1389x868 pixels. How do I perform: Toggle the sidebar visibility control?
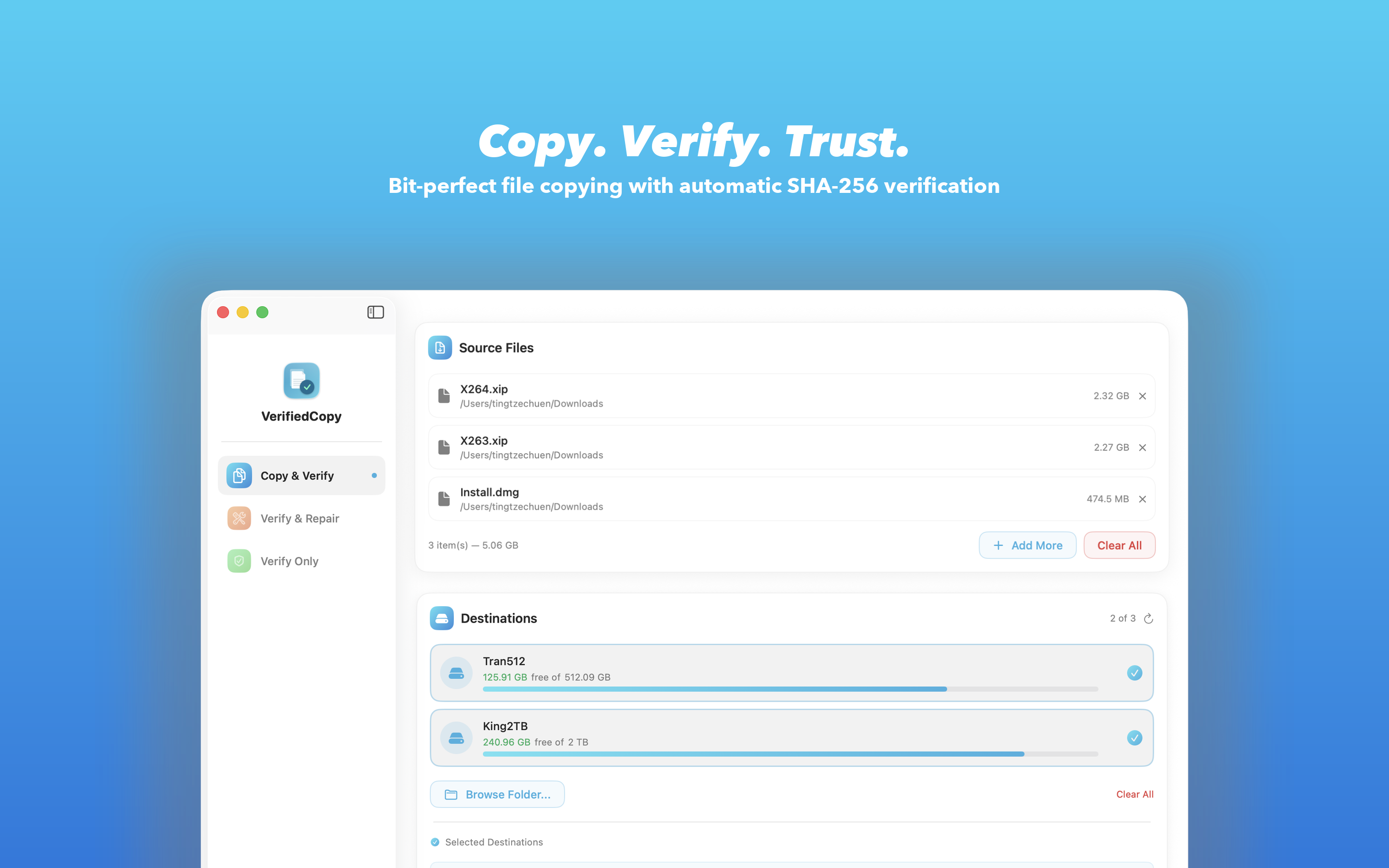coord(375,312)
